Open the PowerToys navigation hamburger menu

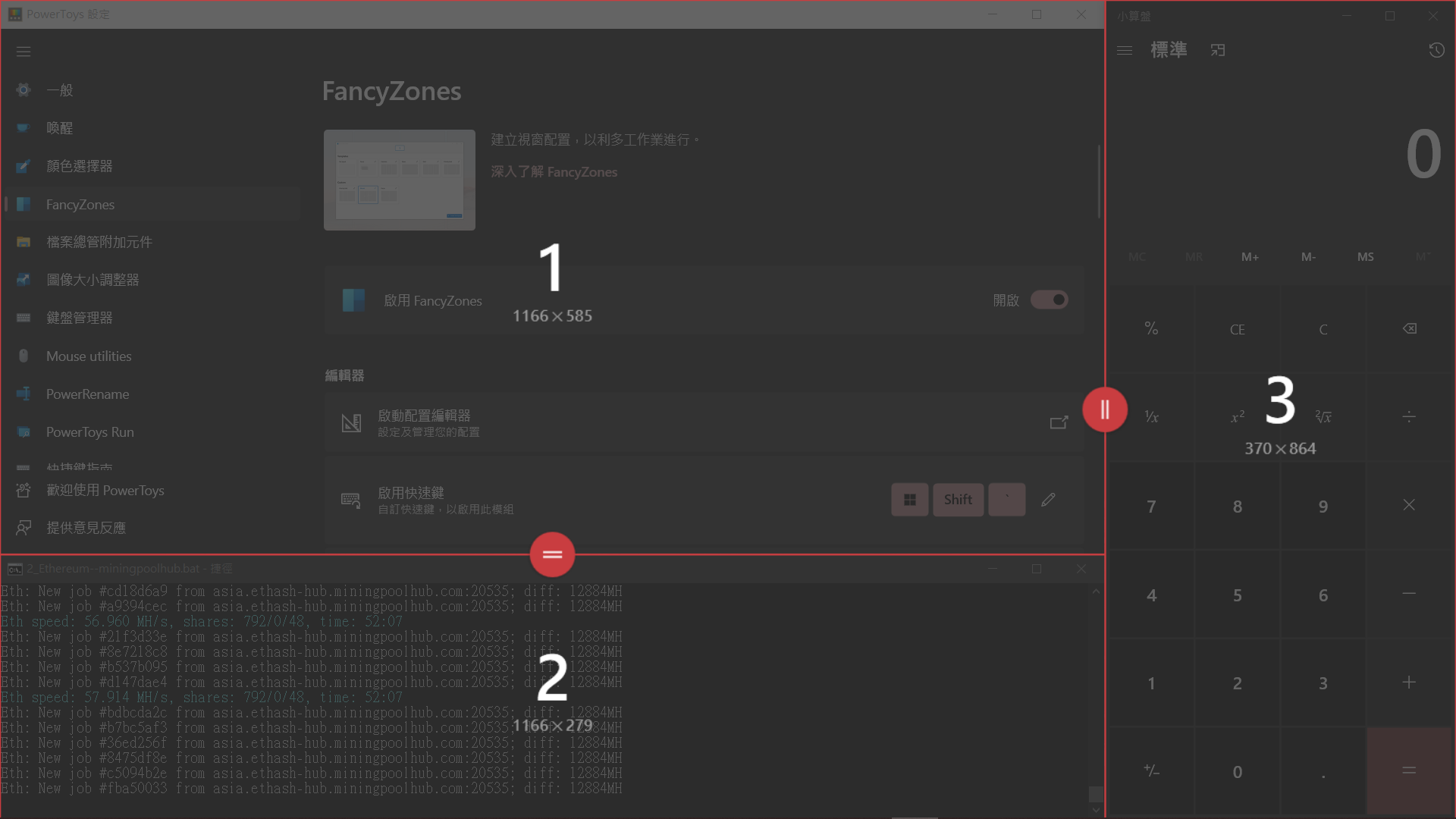click(24, 52)
